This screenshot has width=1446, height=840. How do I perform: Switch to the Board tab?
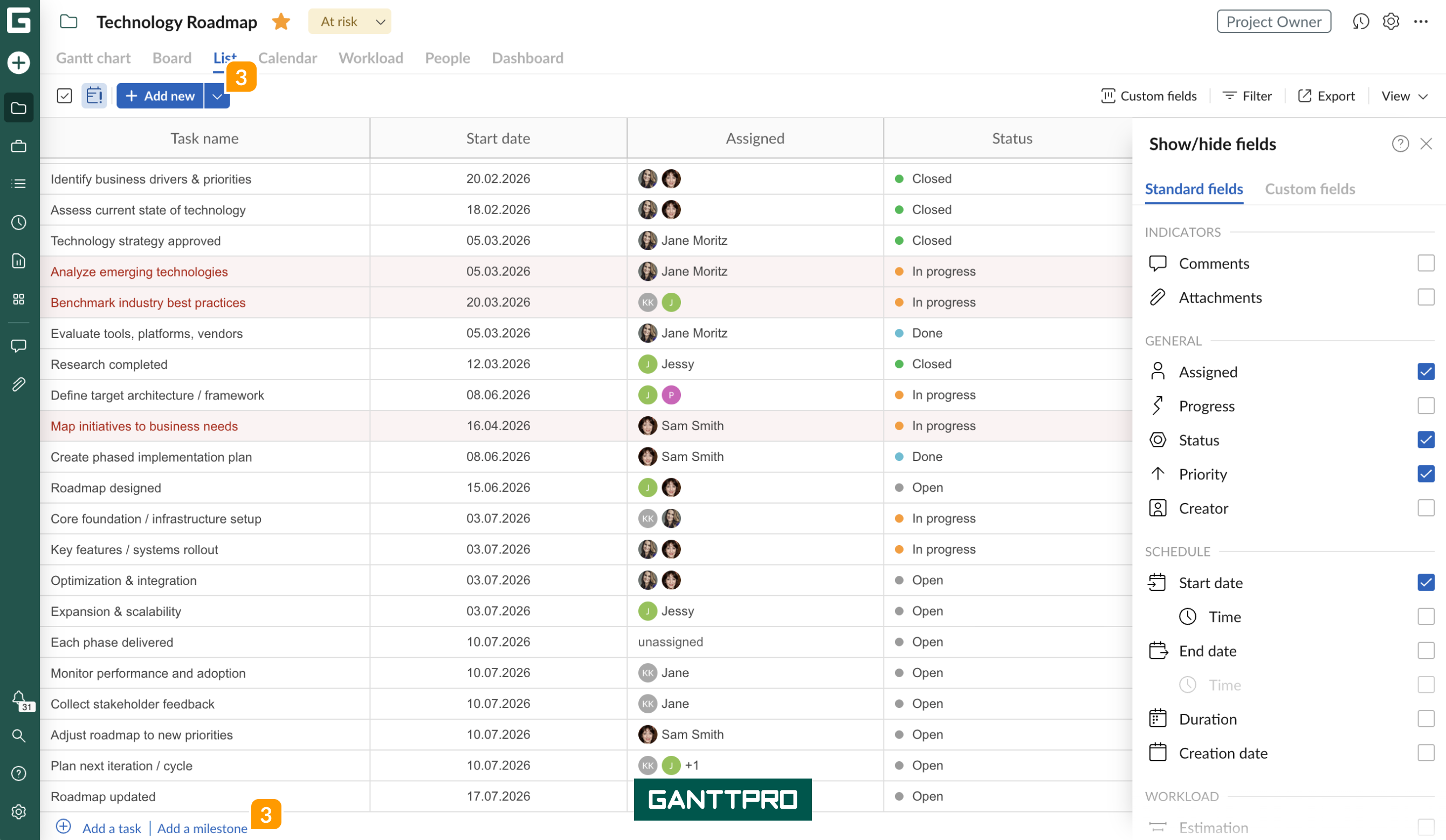(x=172, y=58)
